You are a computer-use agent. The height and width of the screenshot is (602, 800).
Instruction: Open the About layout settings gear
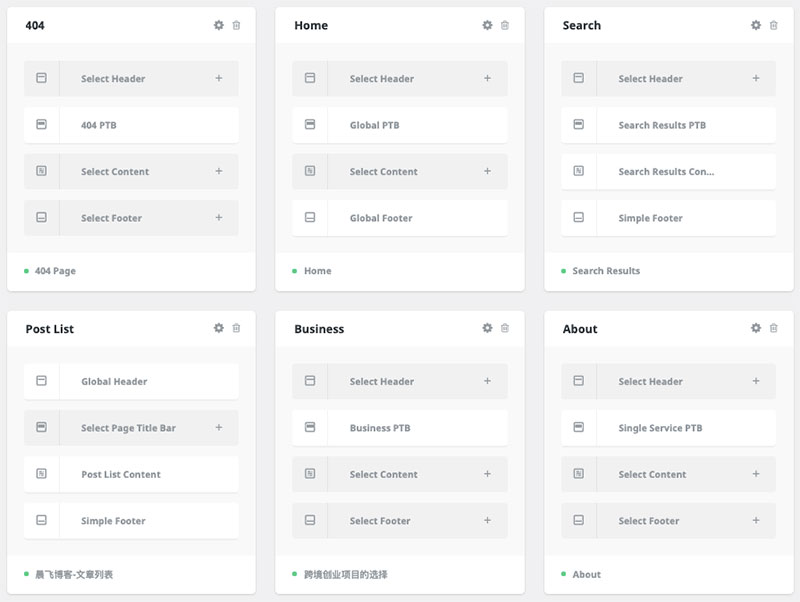coord(756,328)
